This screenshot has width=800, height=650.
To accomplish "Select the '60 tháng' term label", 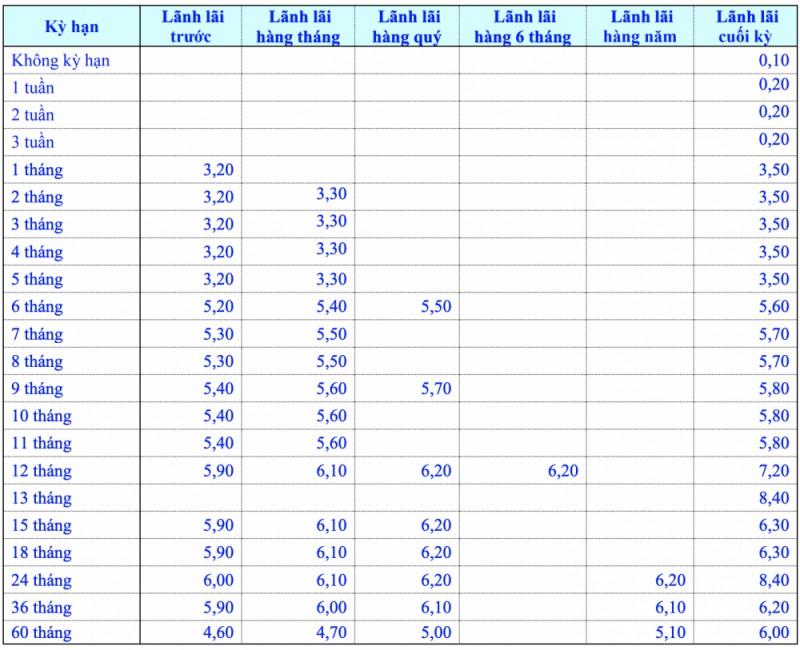I will coord(42,632).
